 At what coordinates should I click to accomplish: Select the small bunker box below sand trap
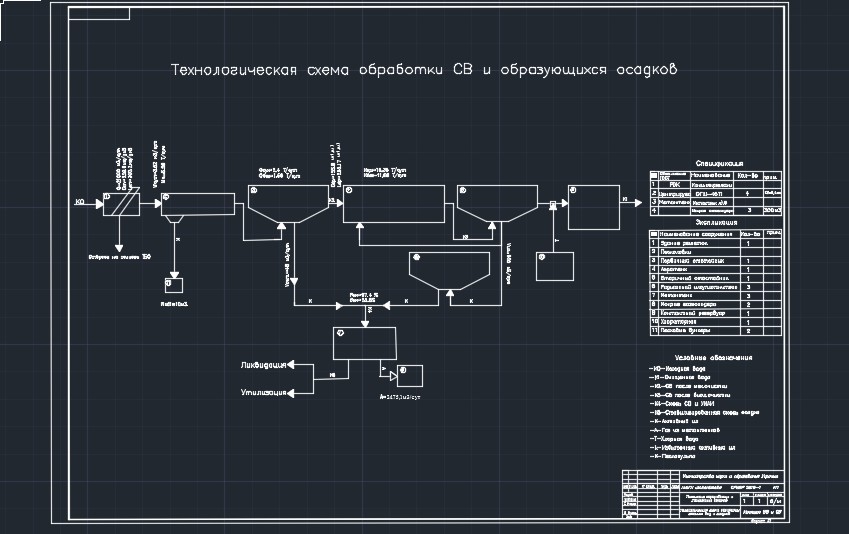point(174,285)
